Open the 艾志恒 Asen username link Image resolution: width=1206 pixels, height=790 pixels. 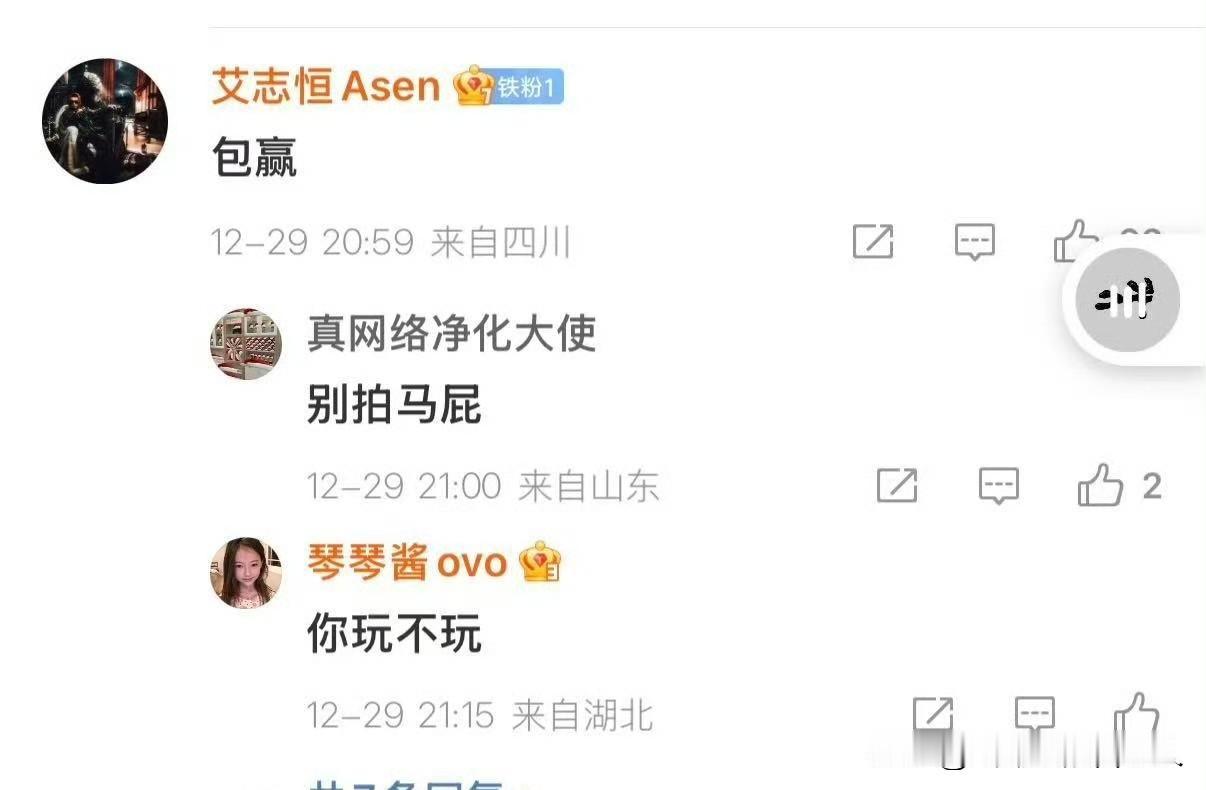tap(326, 87)
